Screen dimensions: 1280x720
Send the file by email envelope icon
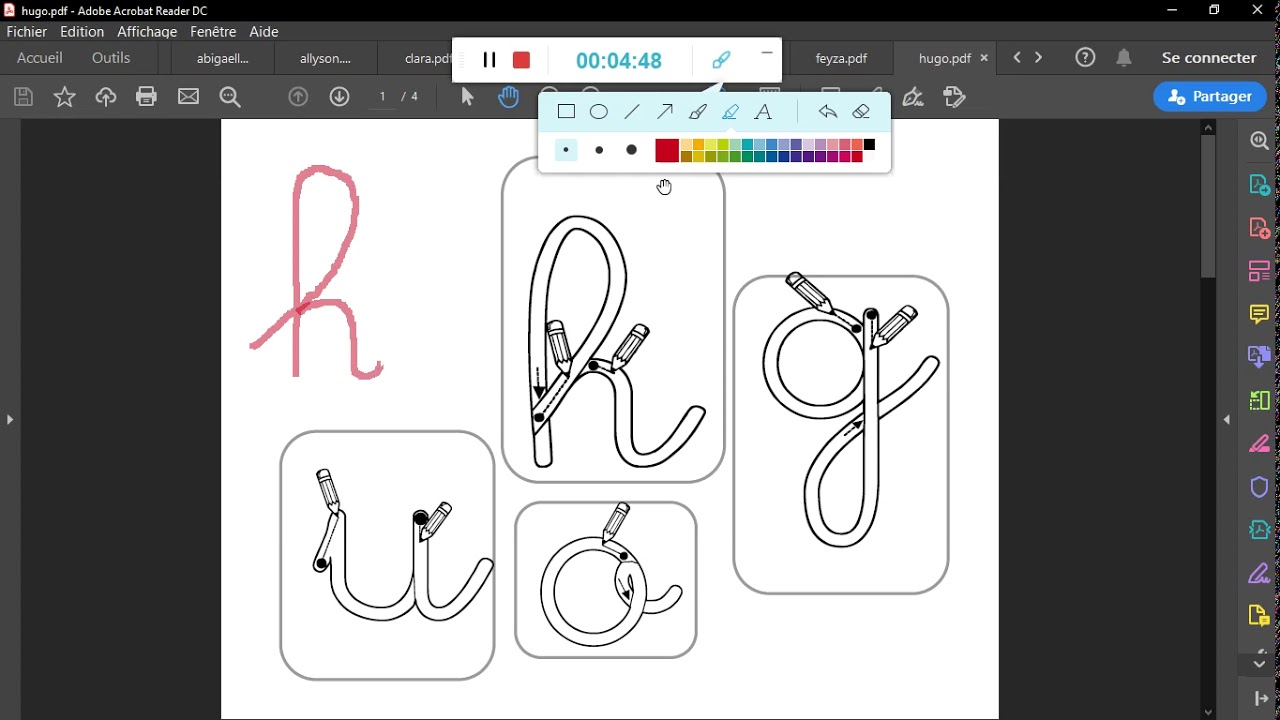coord(189,97)
